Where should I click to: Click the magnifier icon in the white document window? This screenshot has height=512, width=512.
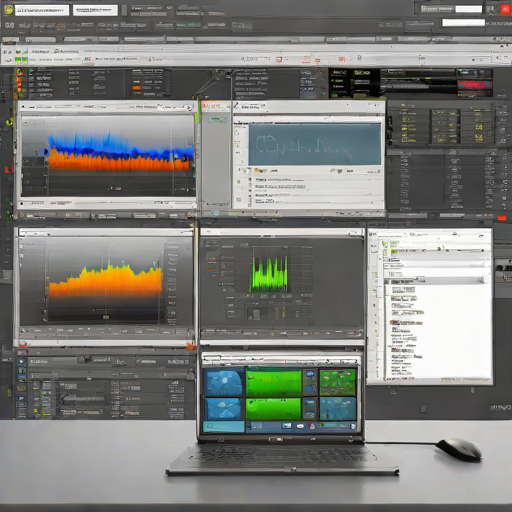[x=480, y=280]
